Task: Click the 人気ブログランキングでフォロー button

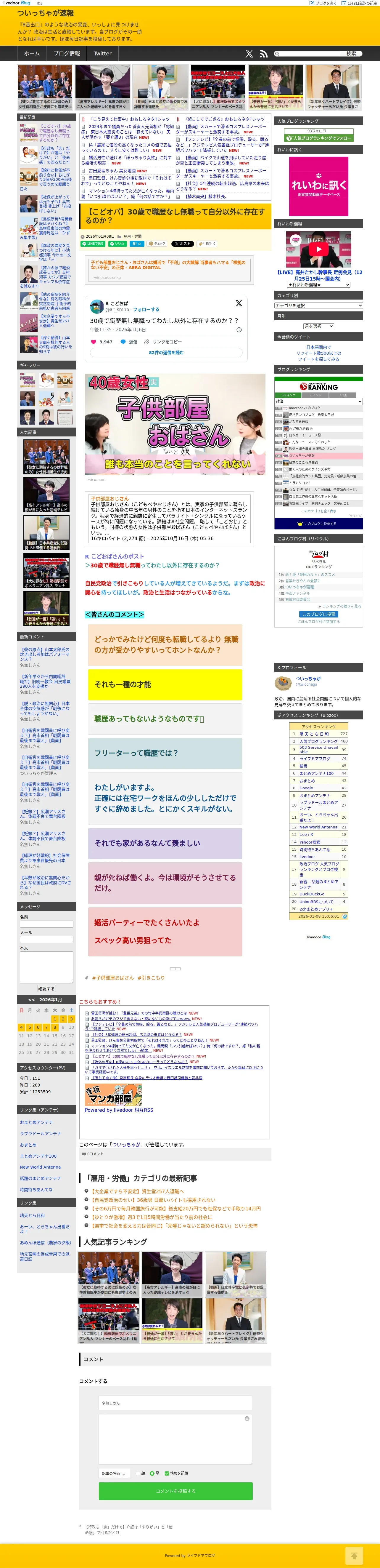Action: 319,138
